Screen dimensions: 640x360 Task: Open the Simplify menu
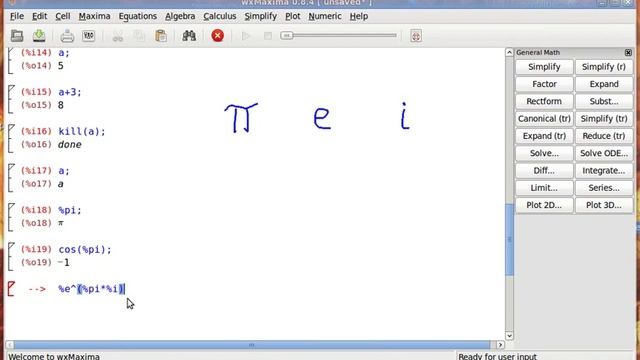[x=260, y=16]
